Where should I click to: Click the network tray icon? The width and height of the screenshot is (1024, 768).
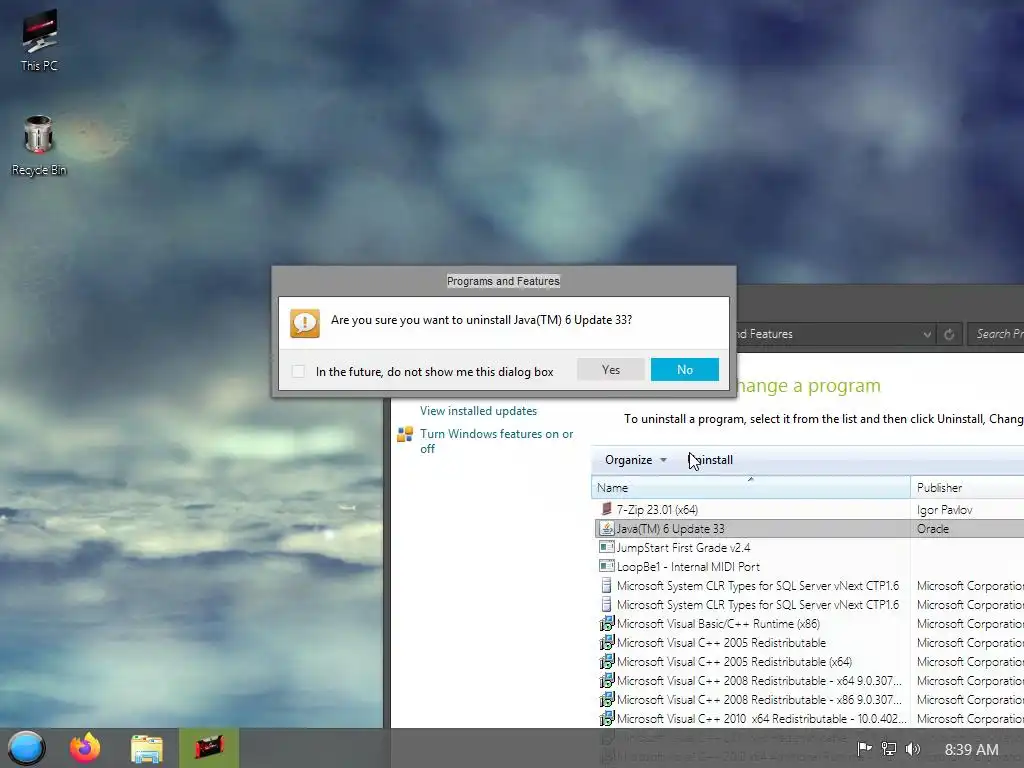pyautogui.click(x=889, y=749)
